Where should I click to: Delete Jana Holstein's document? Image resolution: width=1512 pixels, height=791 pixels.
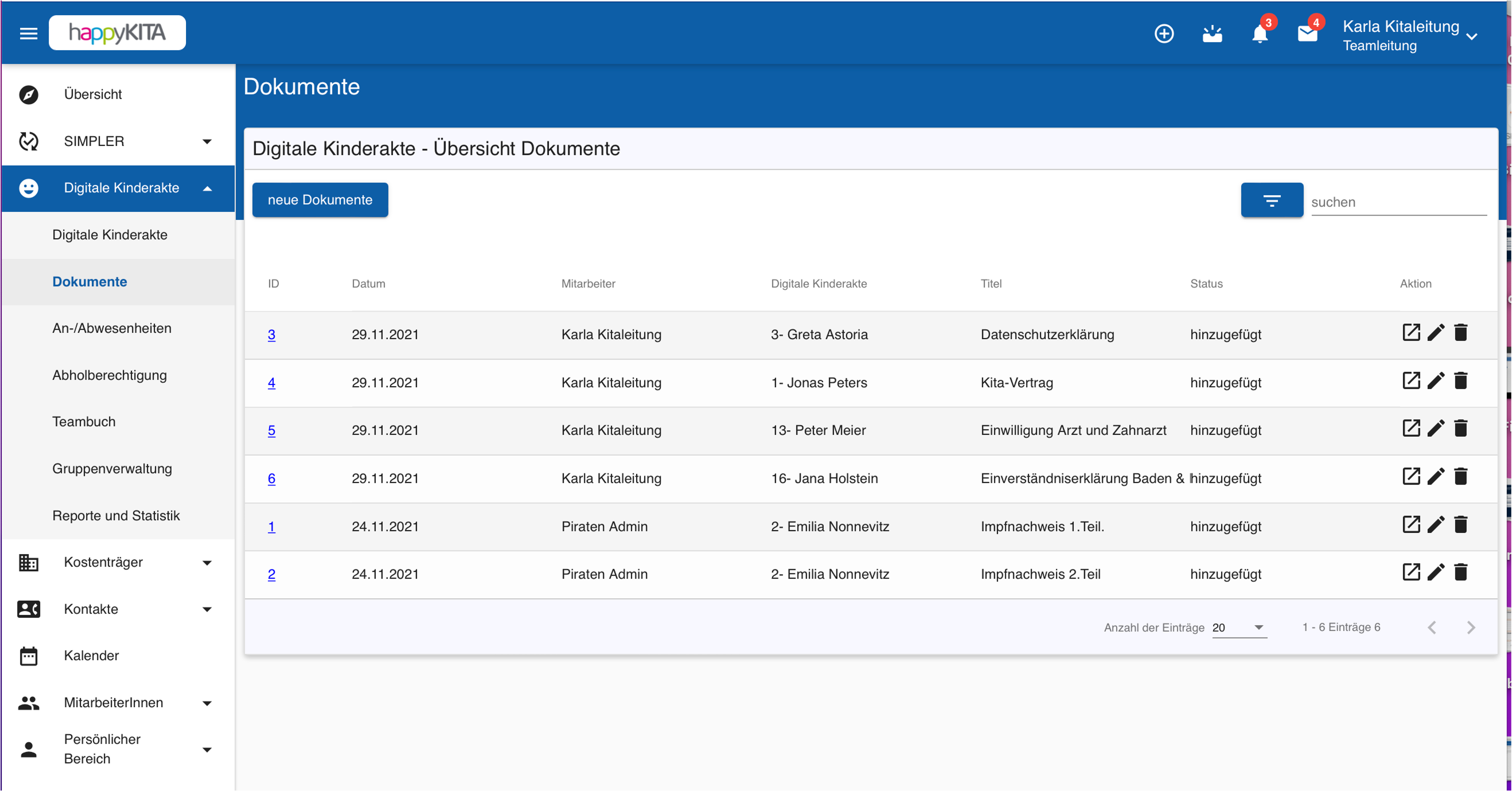point(1460,477)
